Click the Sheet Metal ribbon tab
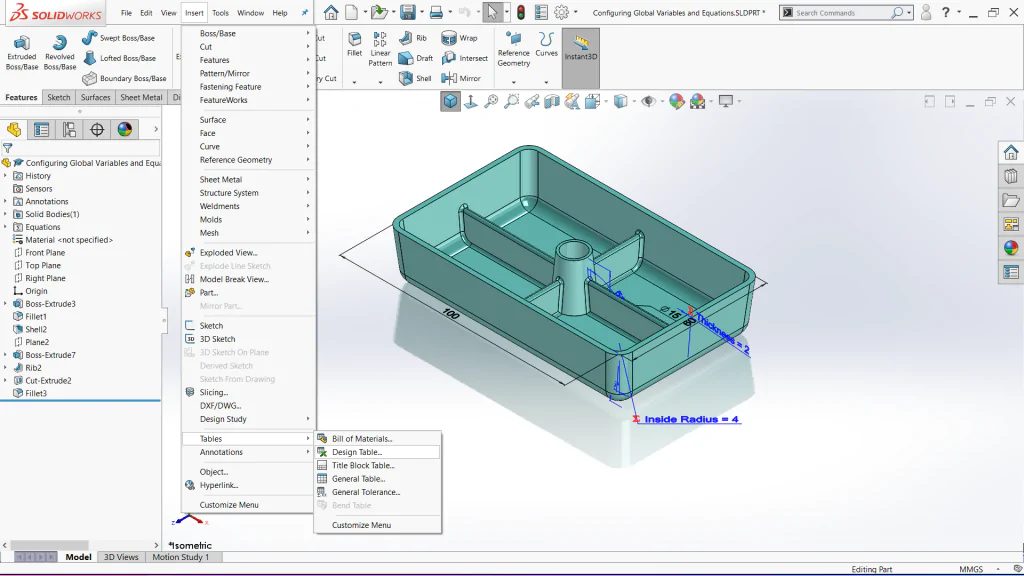 [141, 97]
